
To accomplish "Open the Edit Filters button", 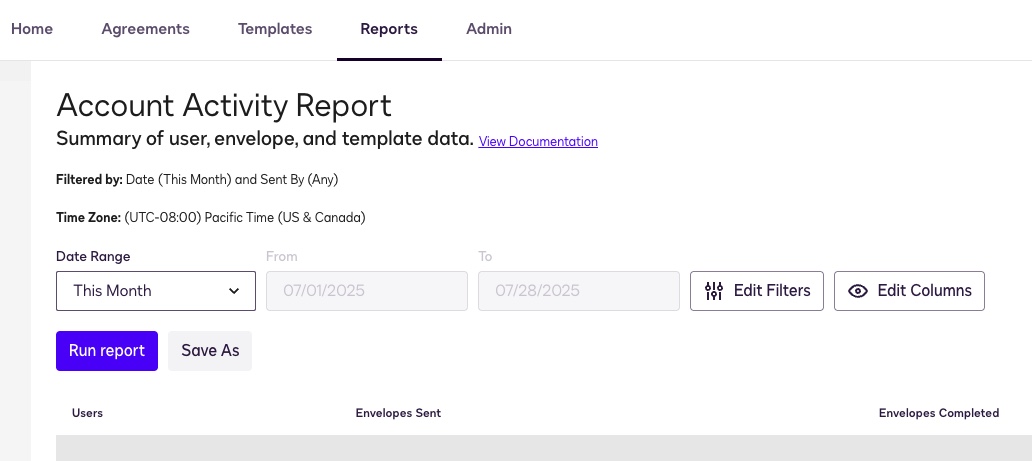I will [x=757, y=291].
